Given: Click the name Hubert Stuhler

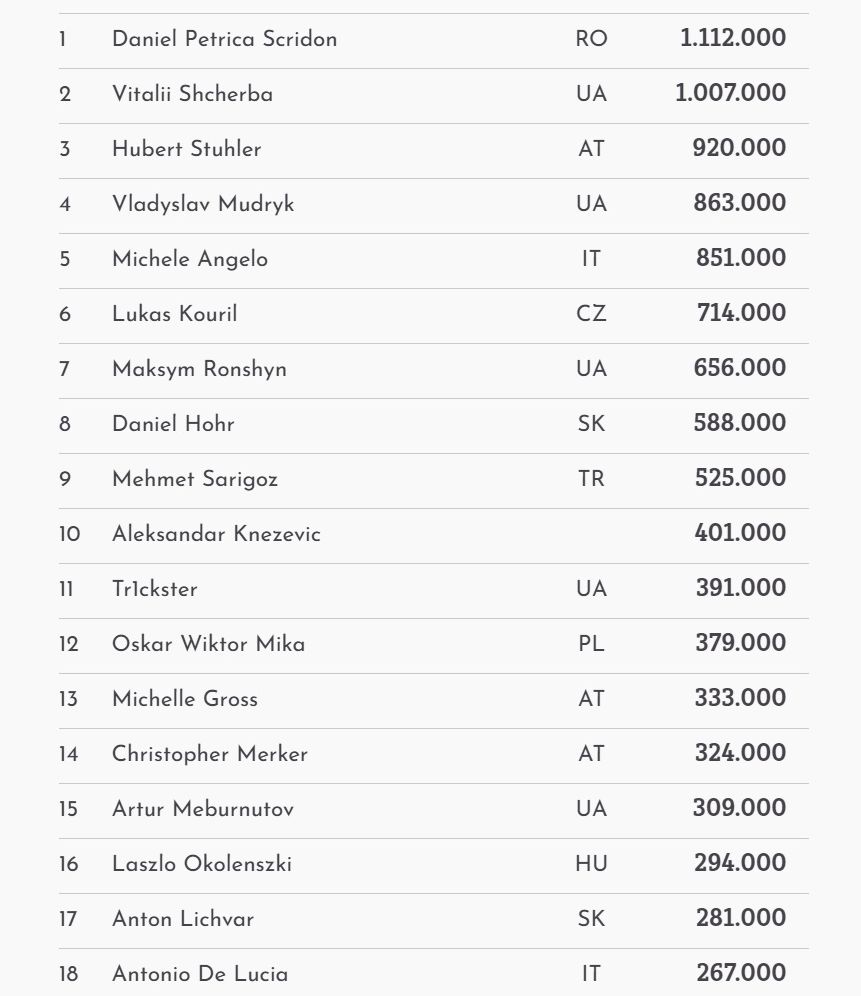Looking at the screenshot, I should click(x=186, y=149).
